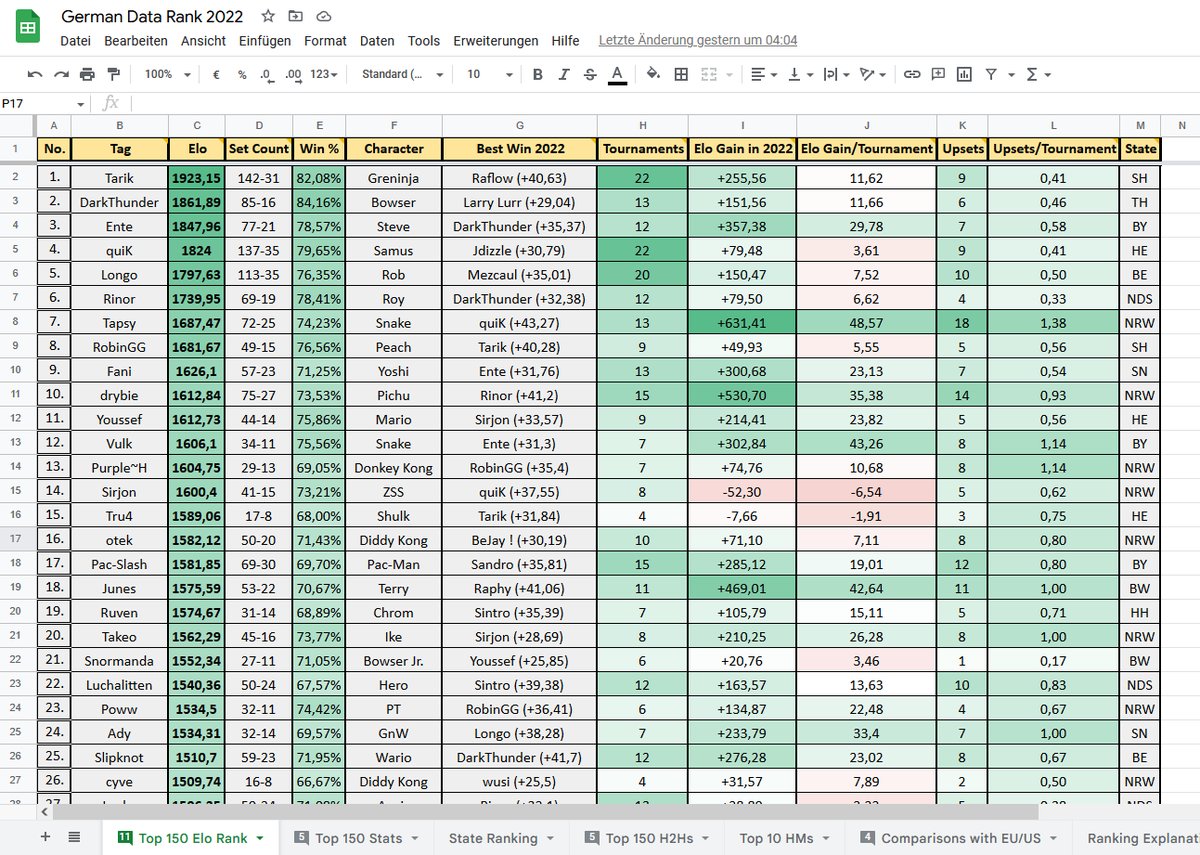
Task: Apply bold formatting to the selection
Action: pos(537,74)
